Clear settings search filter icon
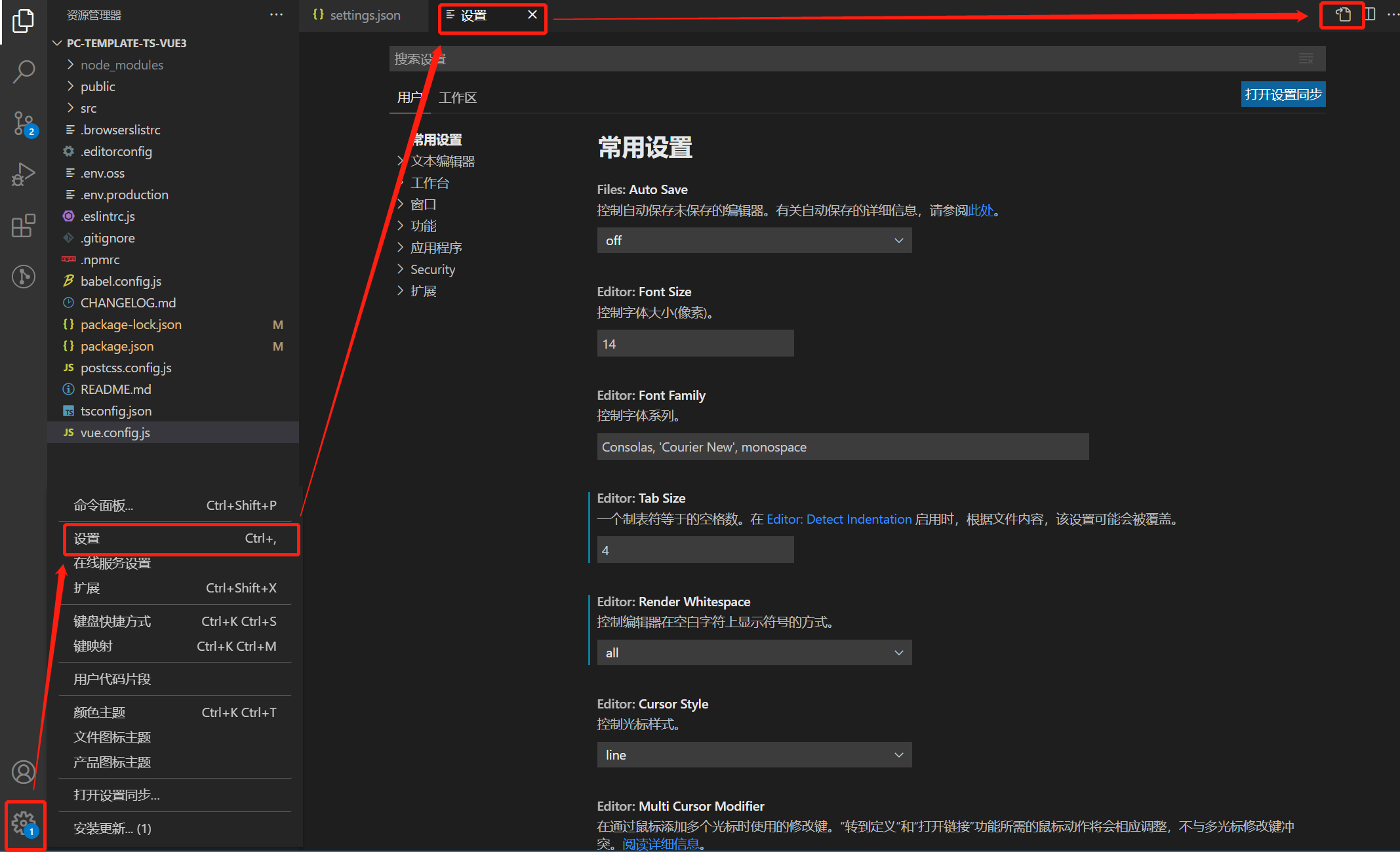 point(1306,59)
